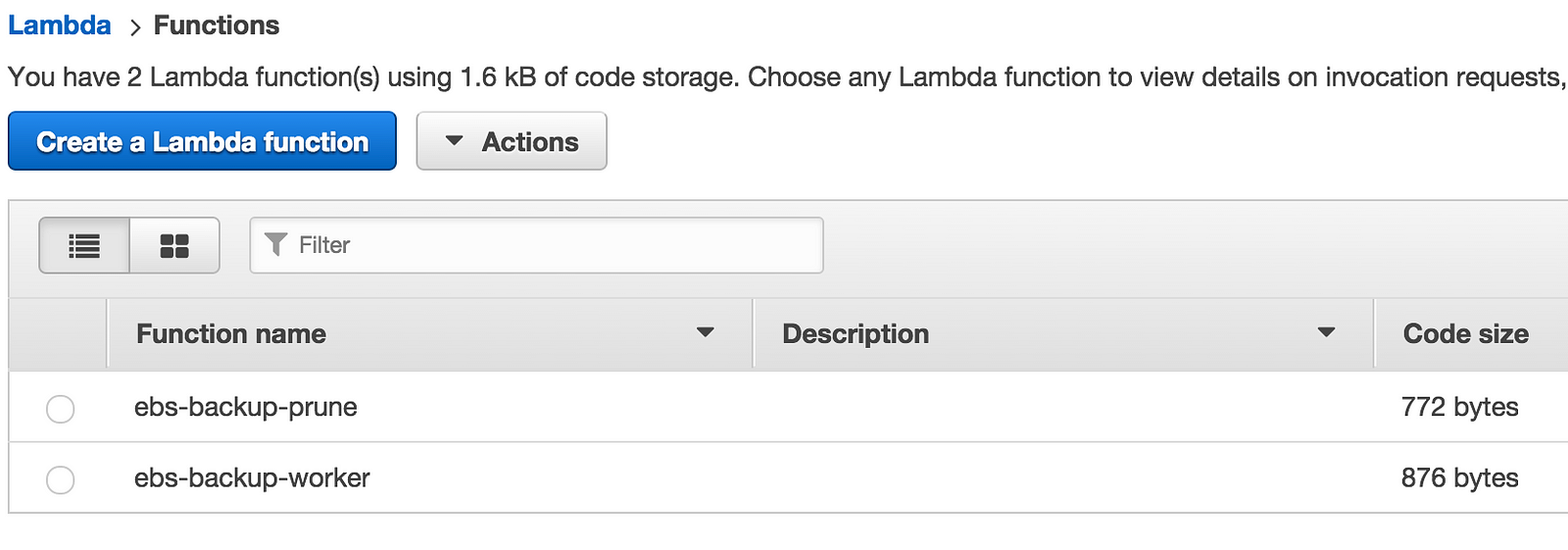Select the ebs-backup-worker radio button
Image resolution: width=1568 pixels, height=550 pixels.
click(61, 479)
